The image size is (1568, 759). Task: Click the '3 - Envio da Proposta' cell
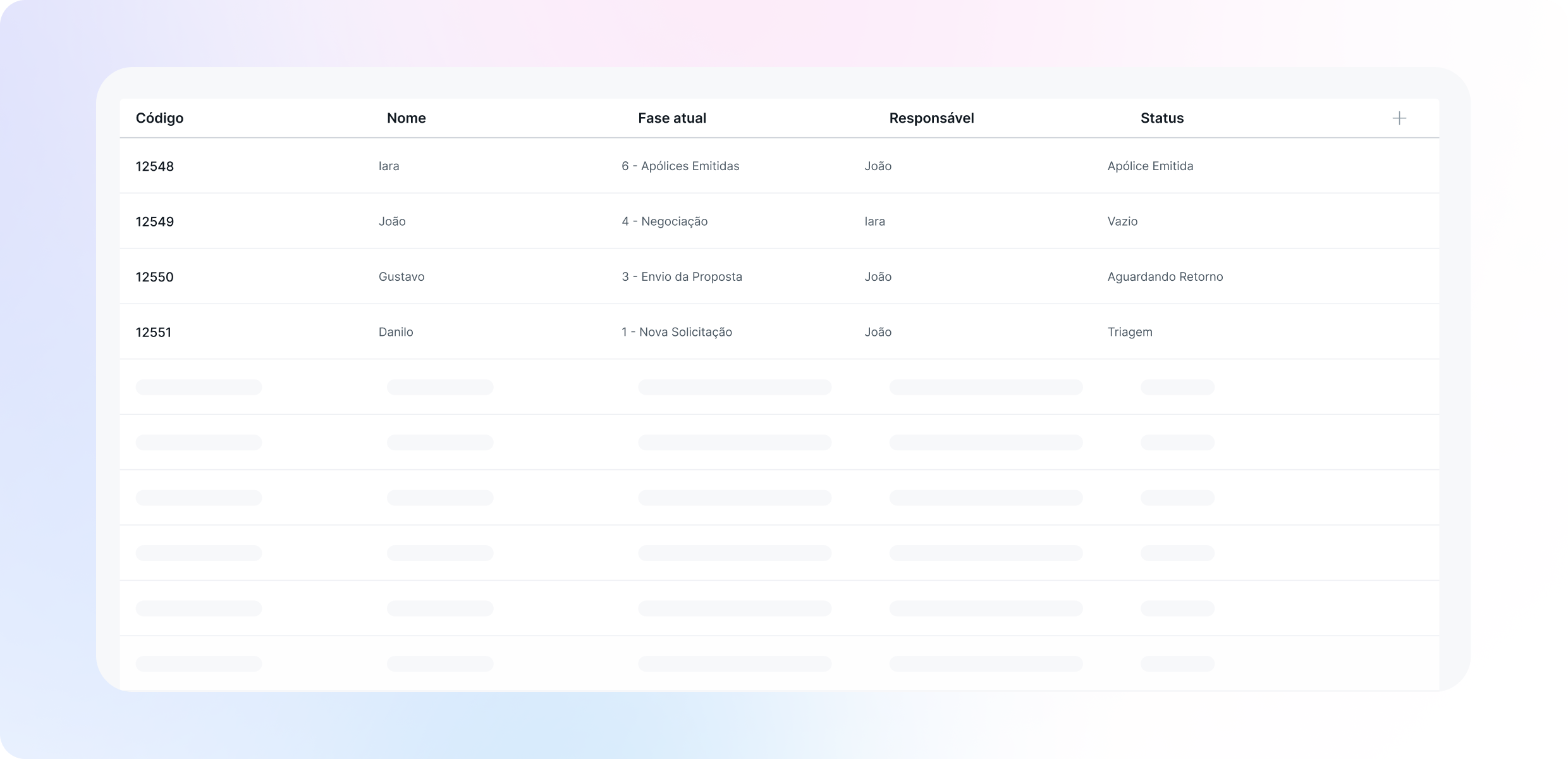click(x=682, y=277)
